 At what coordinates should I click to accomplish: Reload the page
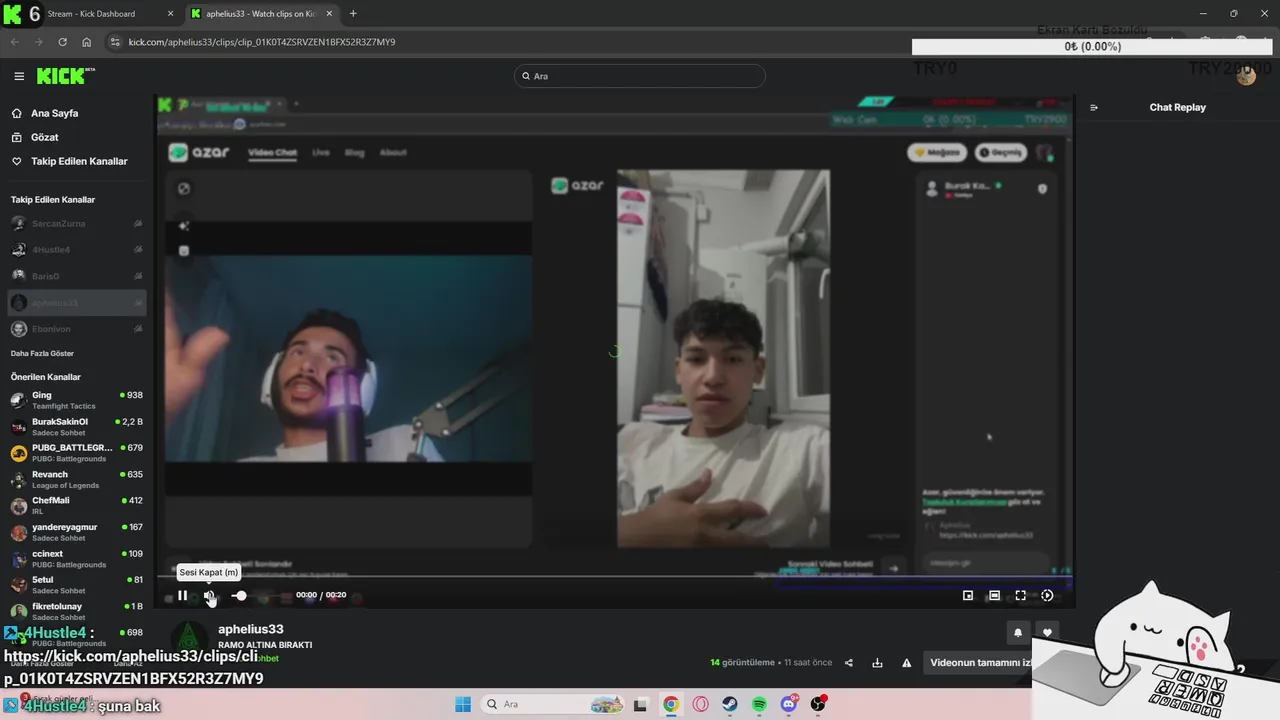click(62, 42)
